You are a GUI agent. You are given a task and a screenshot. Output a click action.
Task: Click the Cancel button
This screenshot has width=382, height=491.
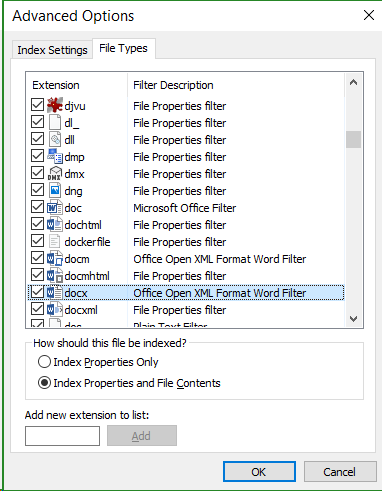pos(340,472)
